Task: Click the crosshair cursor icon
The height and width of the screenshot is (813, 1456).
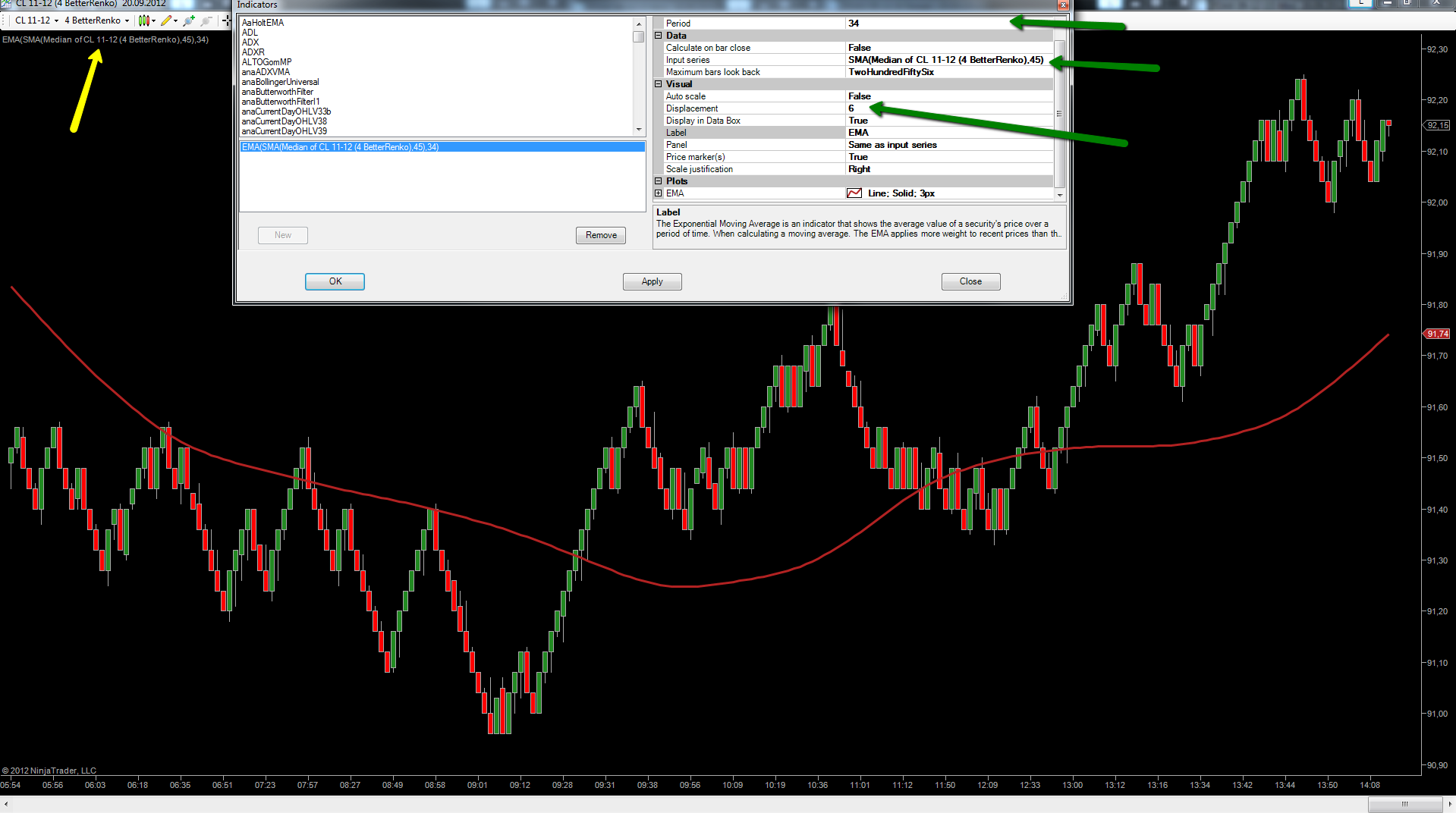Action: click(225, 20)
